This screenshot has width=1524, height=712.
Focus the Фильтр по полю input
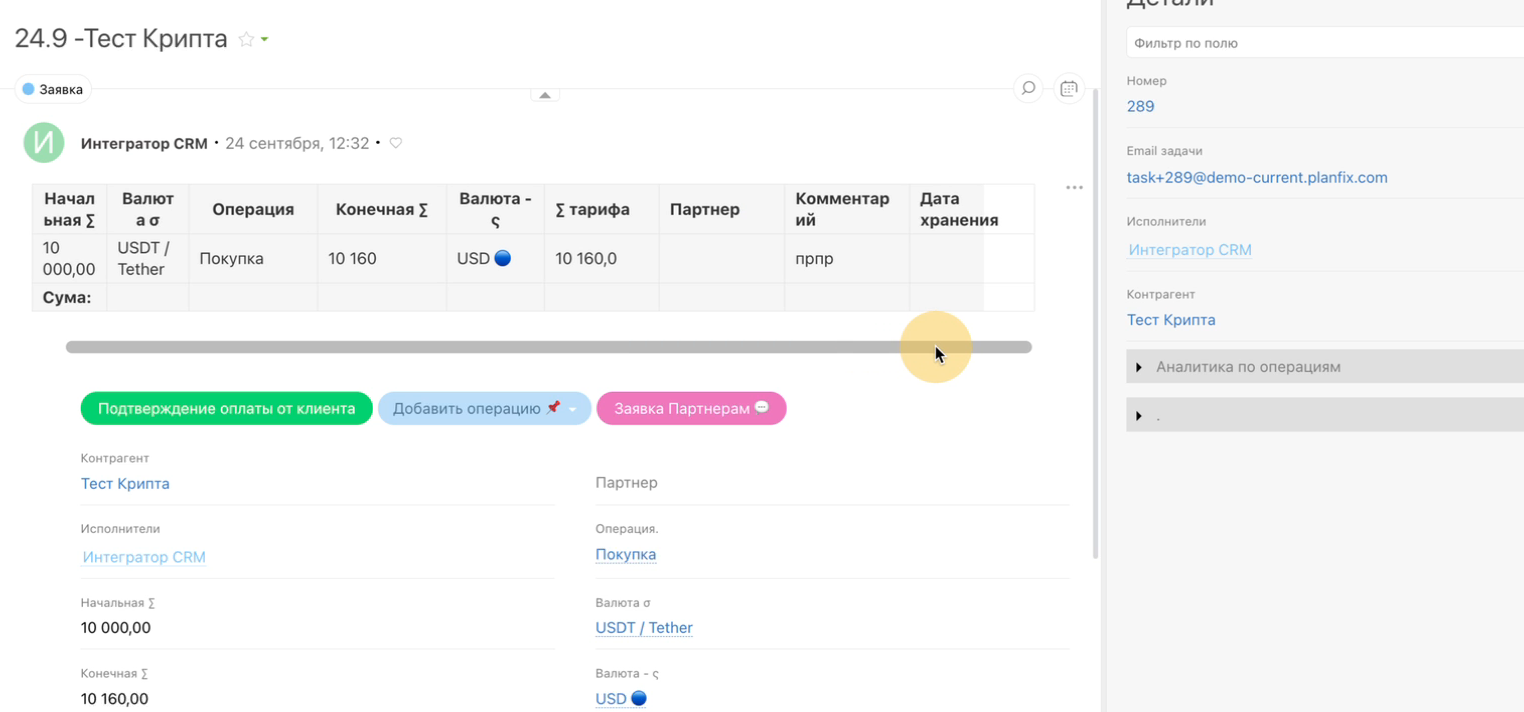[x=1320, y=43]
